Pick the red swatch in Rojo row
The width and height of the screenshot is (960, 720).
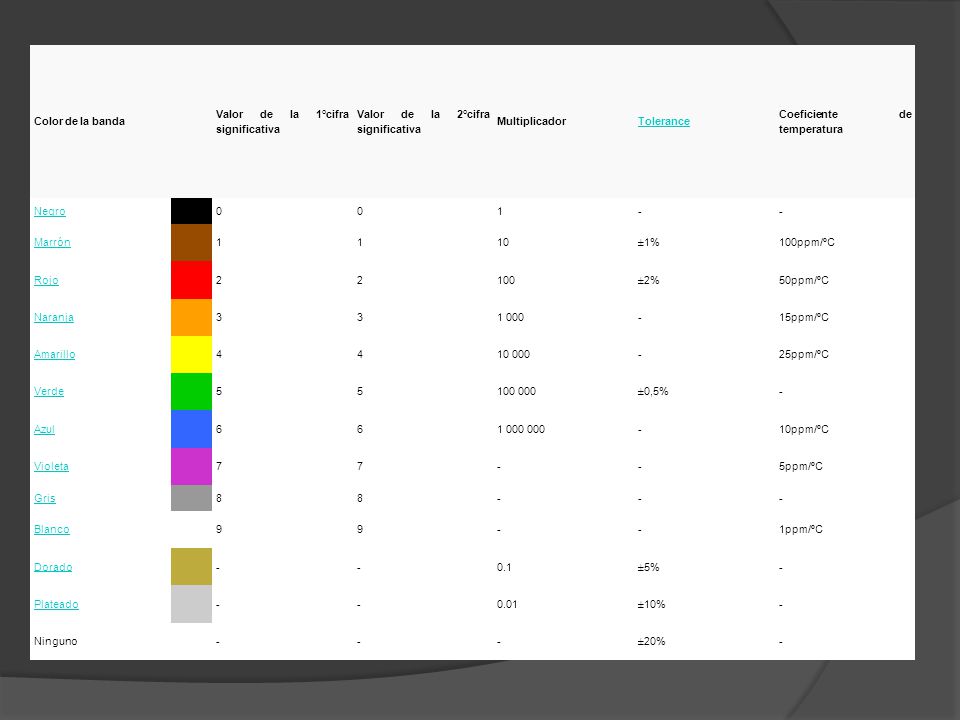[x=192, y=280]
